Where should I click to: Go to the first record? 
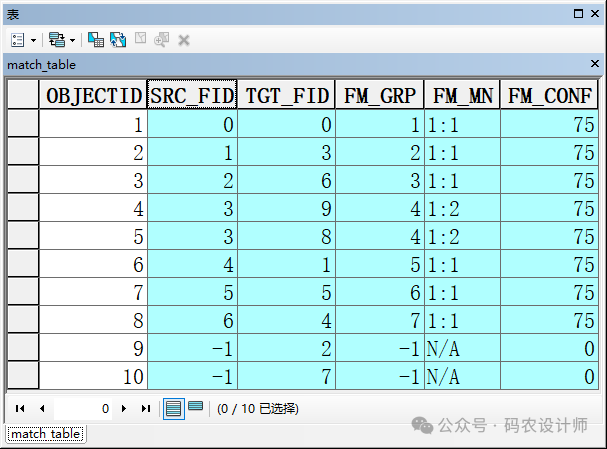19,409
